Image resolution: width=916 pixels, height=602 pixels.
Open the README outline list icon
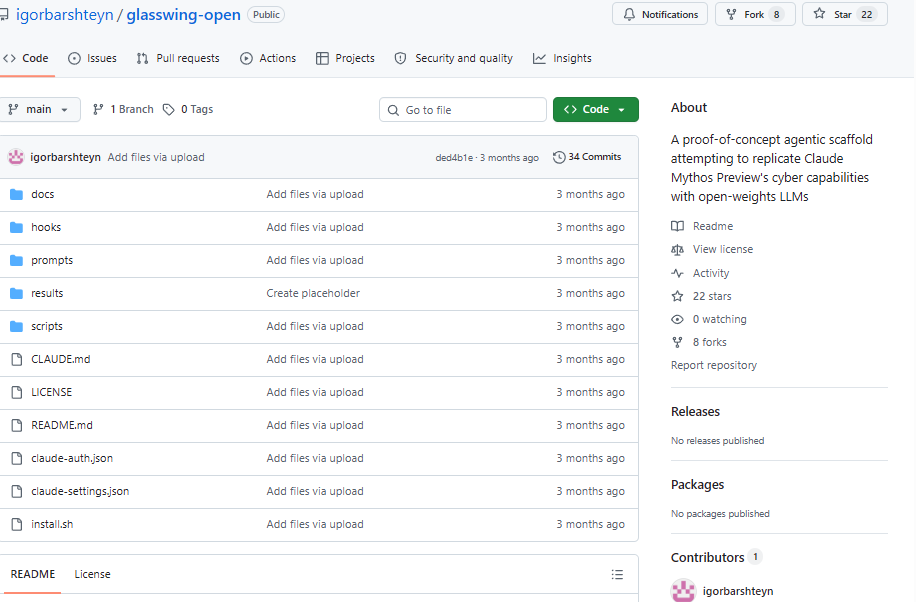click(x=617, y=575)
